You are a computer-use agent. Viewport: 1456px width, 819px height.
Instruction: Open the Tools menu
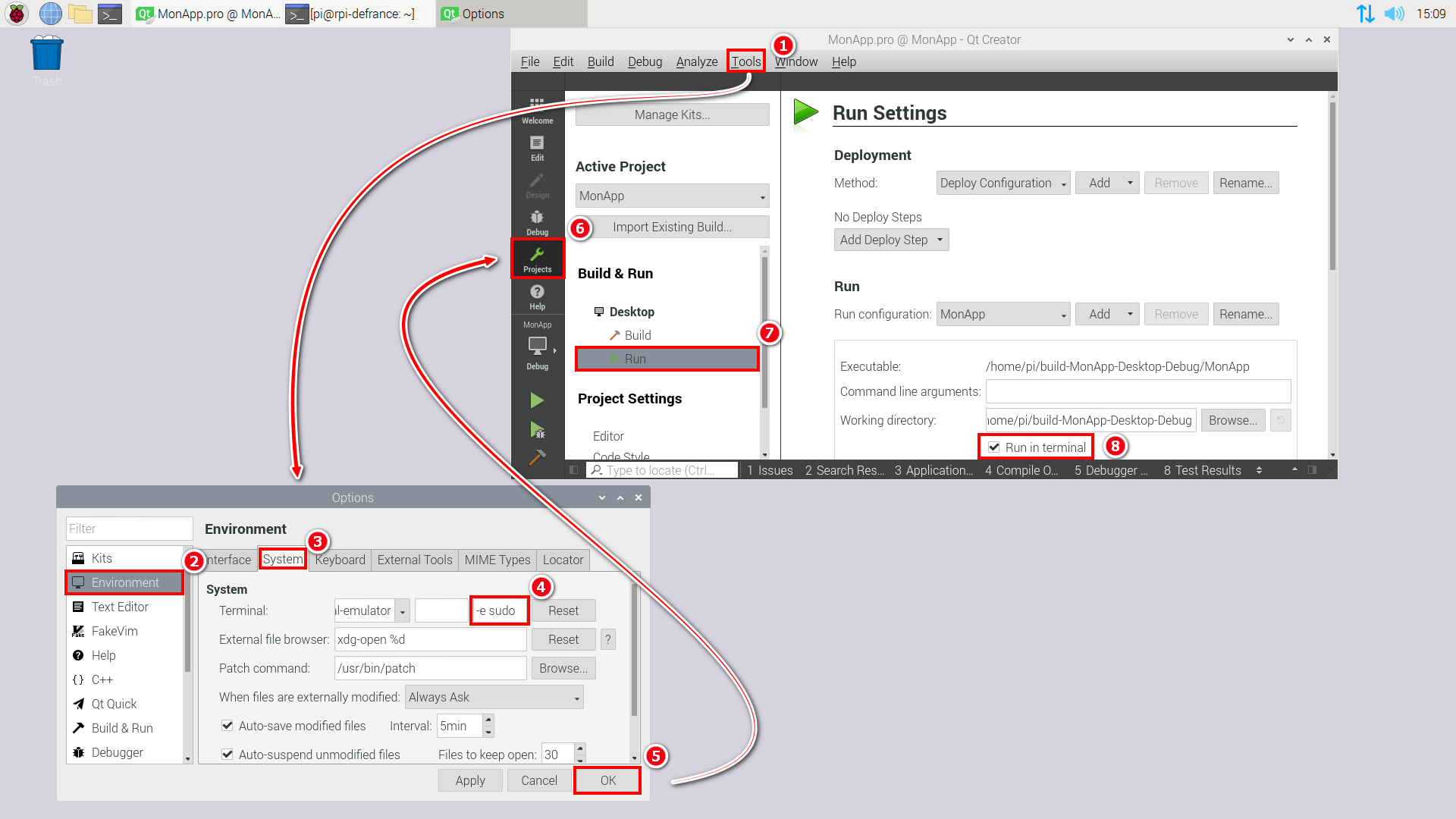(x=746, y=61)
